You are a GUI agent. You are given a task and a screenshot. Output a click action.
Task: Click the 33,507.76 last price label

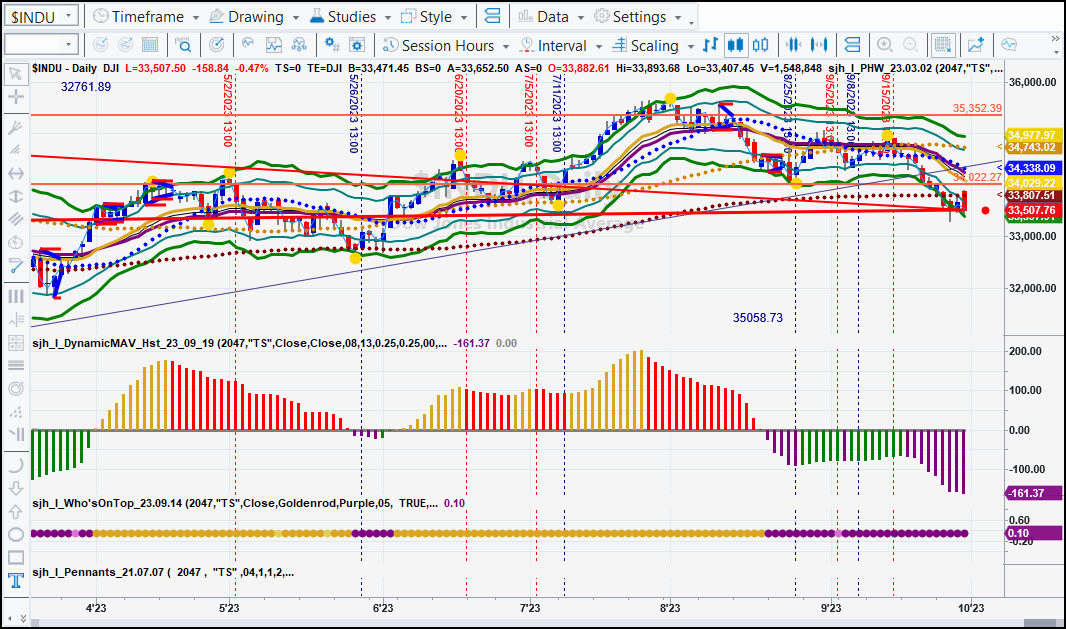pyautogui.click(x=1031, y=210)
